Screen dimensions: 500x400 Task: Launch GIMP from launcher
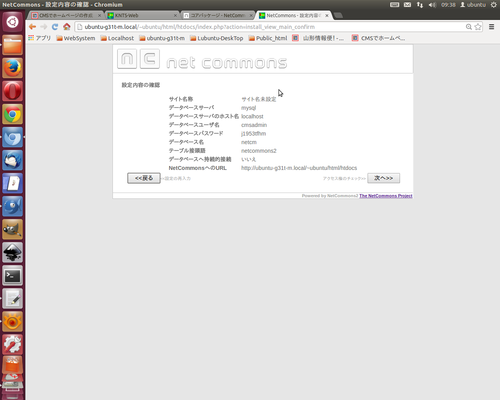[12, 229]
